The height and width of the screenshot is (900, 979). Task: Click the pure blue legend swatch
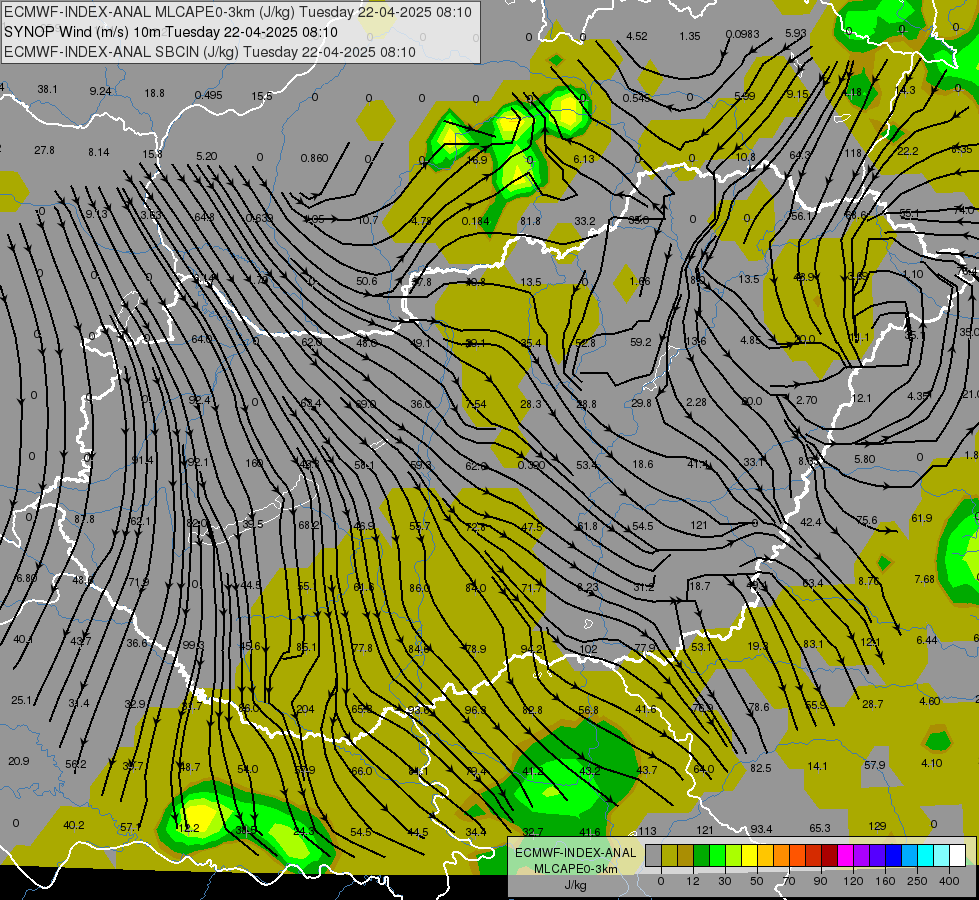[x=894, y=855]
